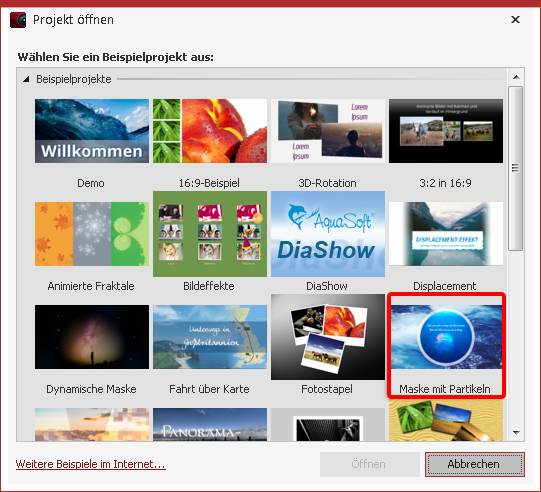Open the Weitere Beispiele im Internet link

tap(90, 464)
